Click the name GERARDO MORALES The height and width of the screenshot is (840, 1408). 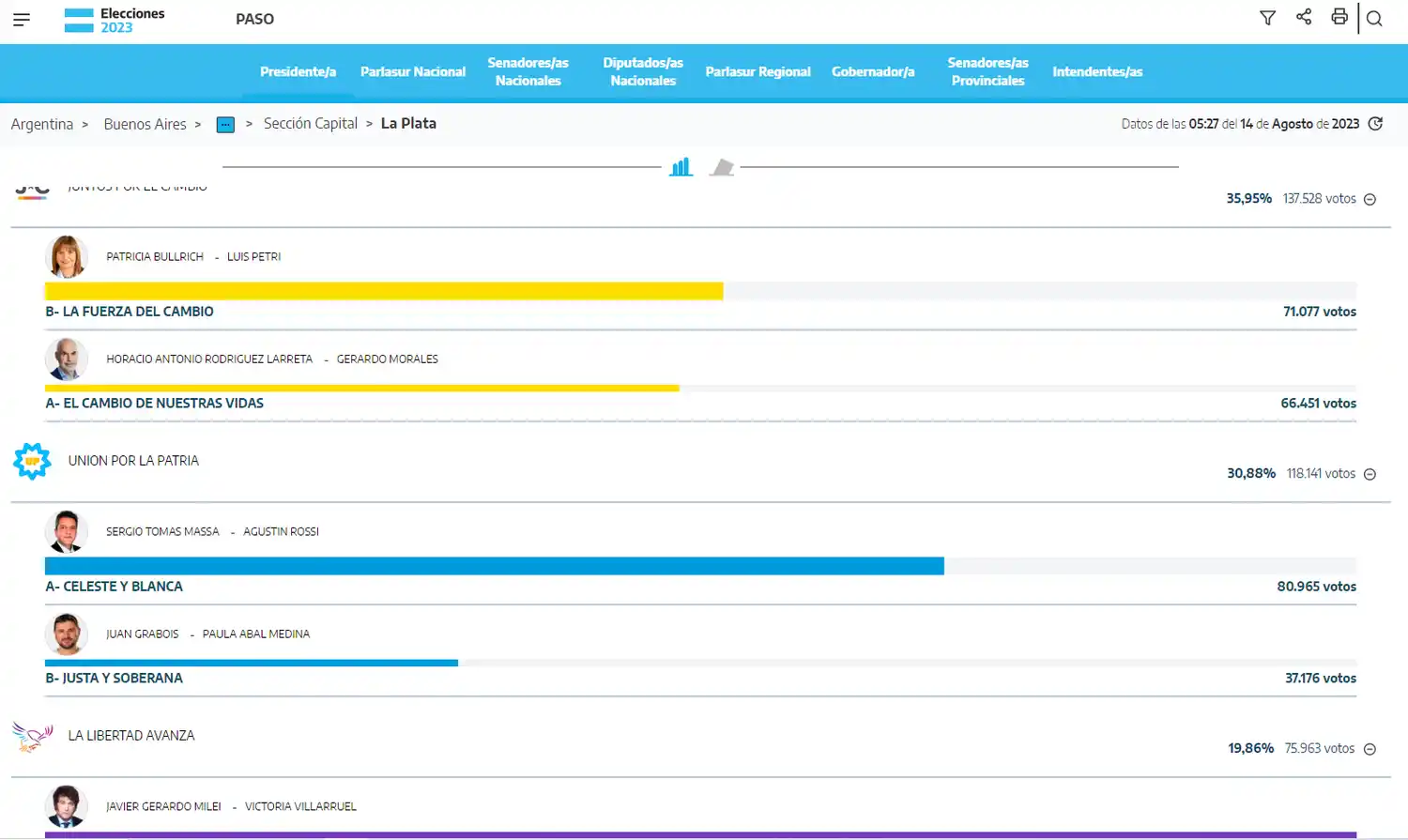388,359
